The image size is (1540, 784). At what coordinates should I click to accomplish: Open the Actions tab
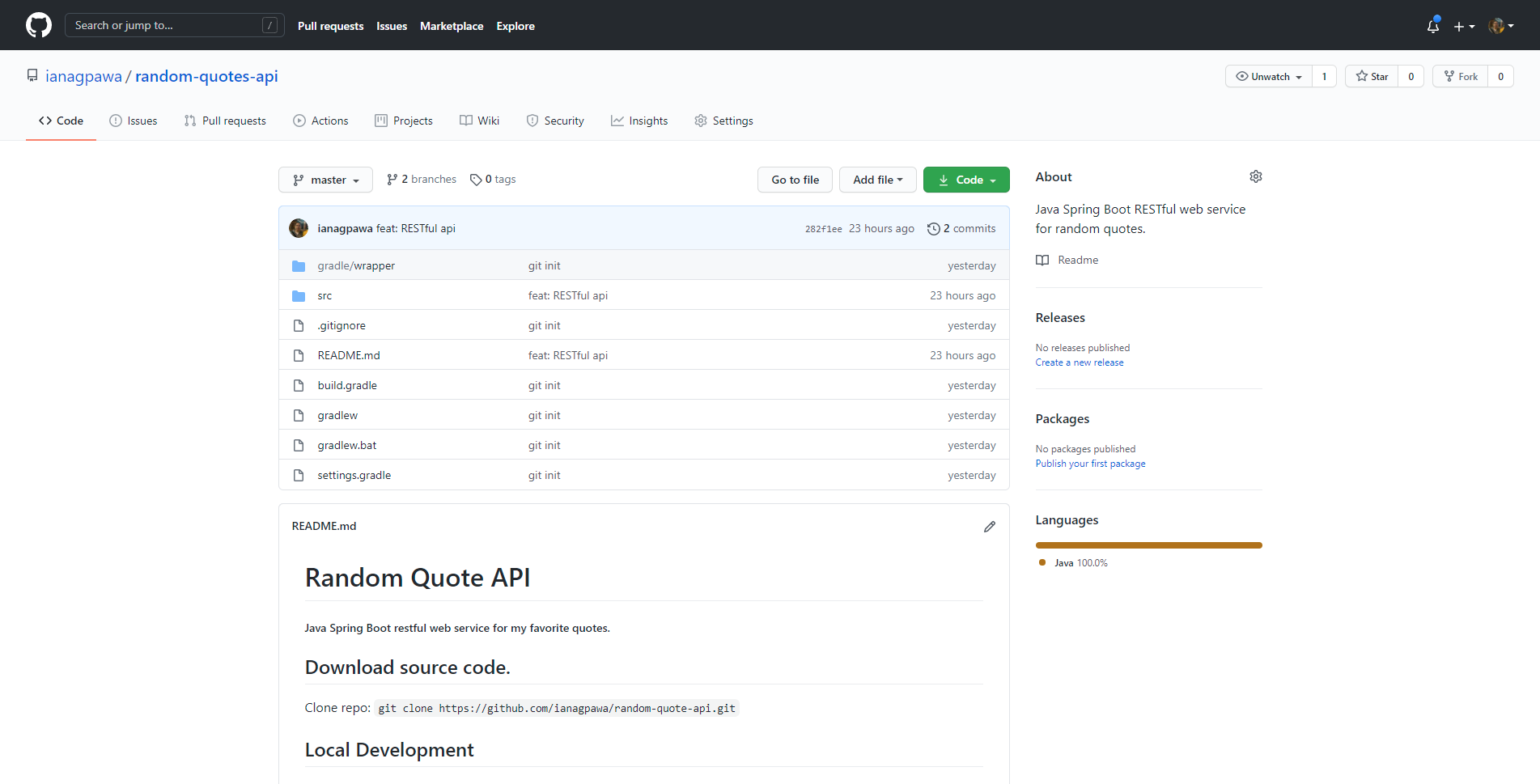320,121
